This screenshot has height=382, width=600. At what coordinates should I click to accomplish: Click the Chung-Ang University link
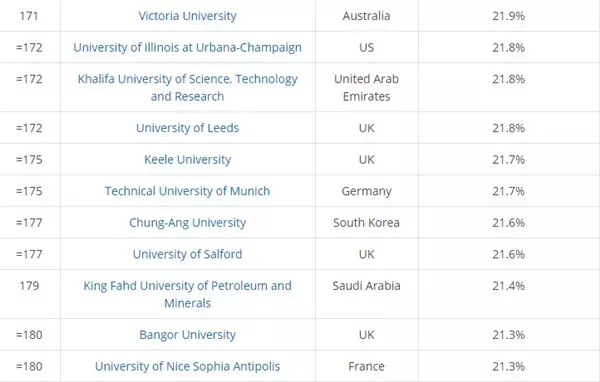(x=187, y=223)
